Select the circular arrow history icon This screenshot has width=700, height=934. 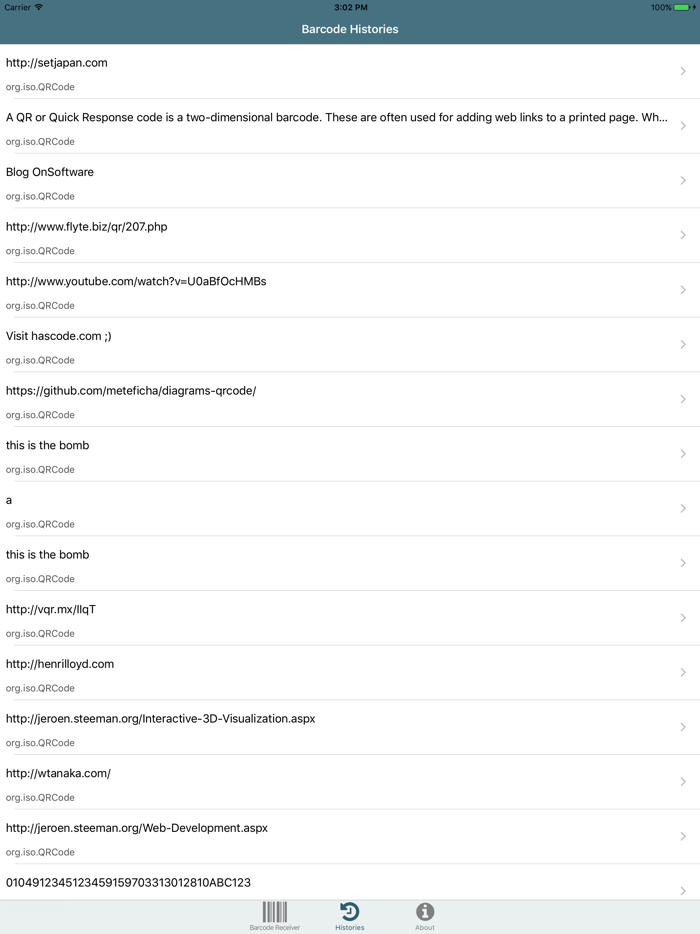coord(349,911)
